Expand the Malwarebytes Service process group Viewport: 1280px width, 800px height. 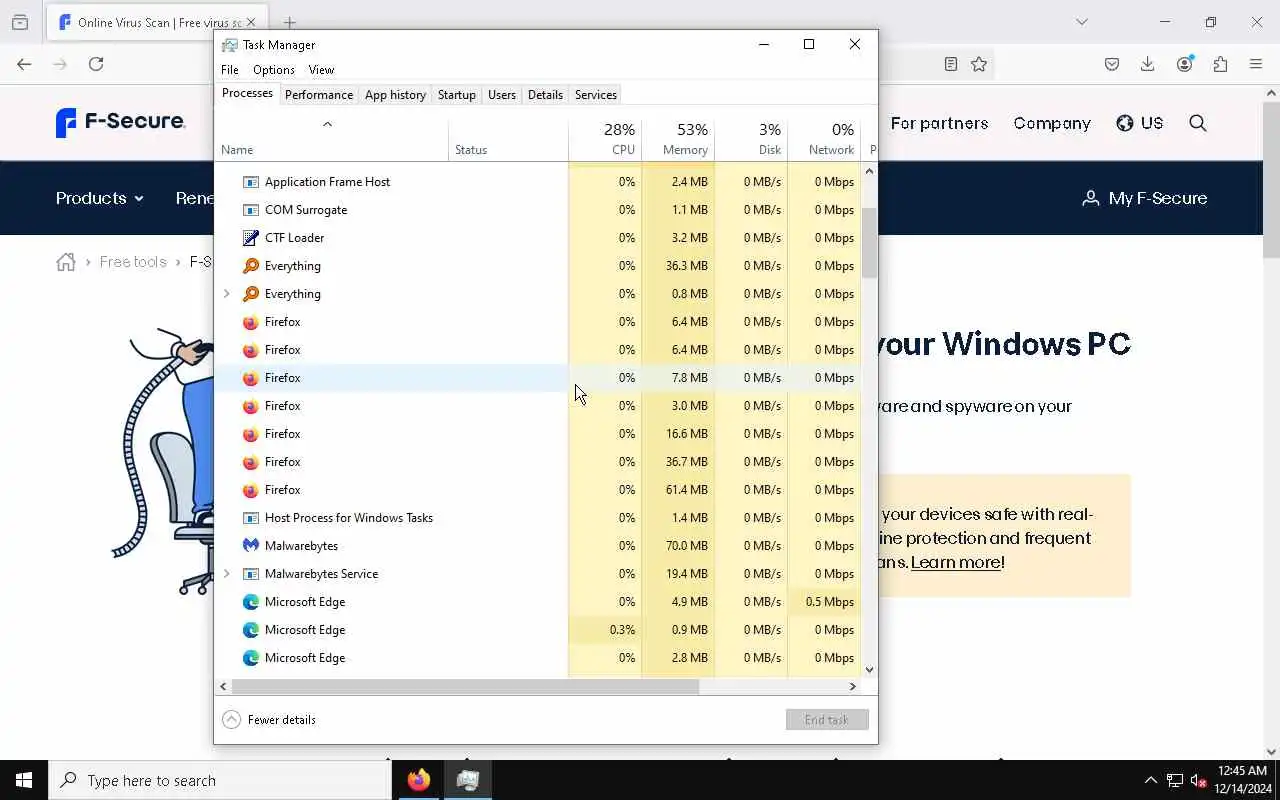coord(227,574)
